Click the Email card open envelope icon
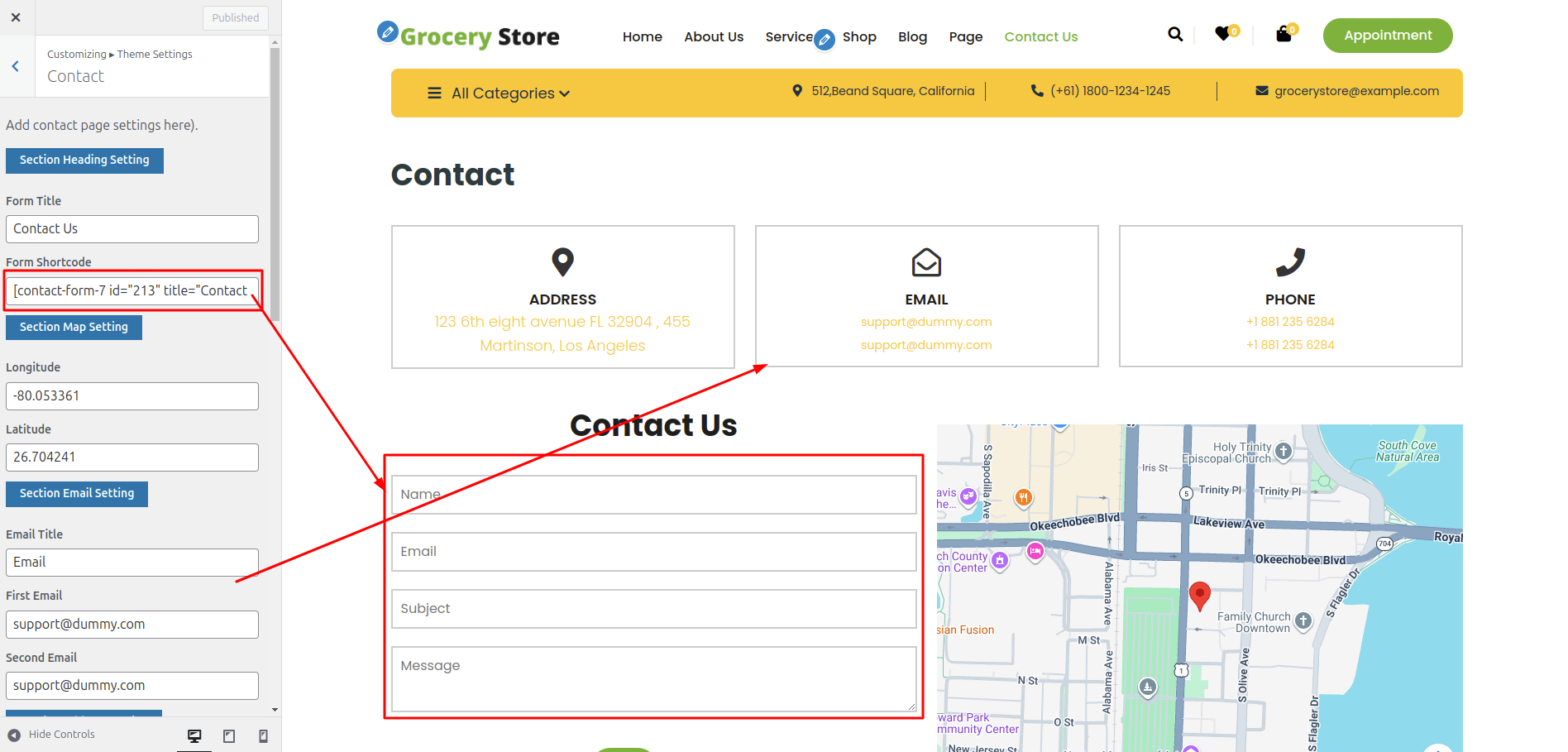The width and height of the screenshot is (1568, 752). [926, 262]
